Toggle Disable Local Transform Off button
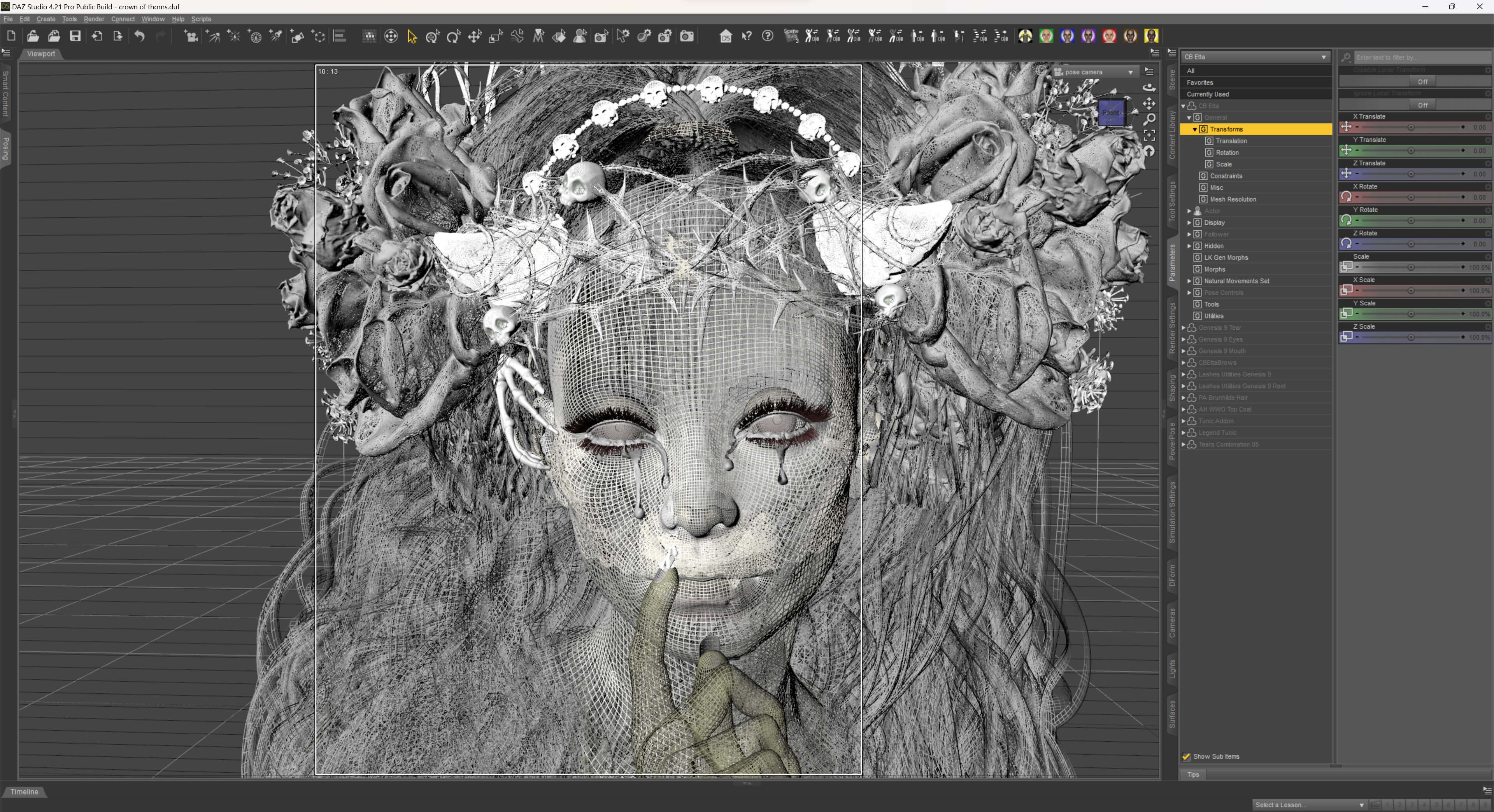Image resolution: width=1494 pixels, height=812 pixels. (x=1422, y=82)
